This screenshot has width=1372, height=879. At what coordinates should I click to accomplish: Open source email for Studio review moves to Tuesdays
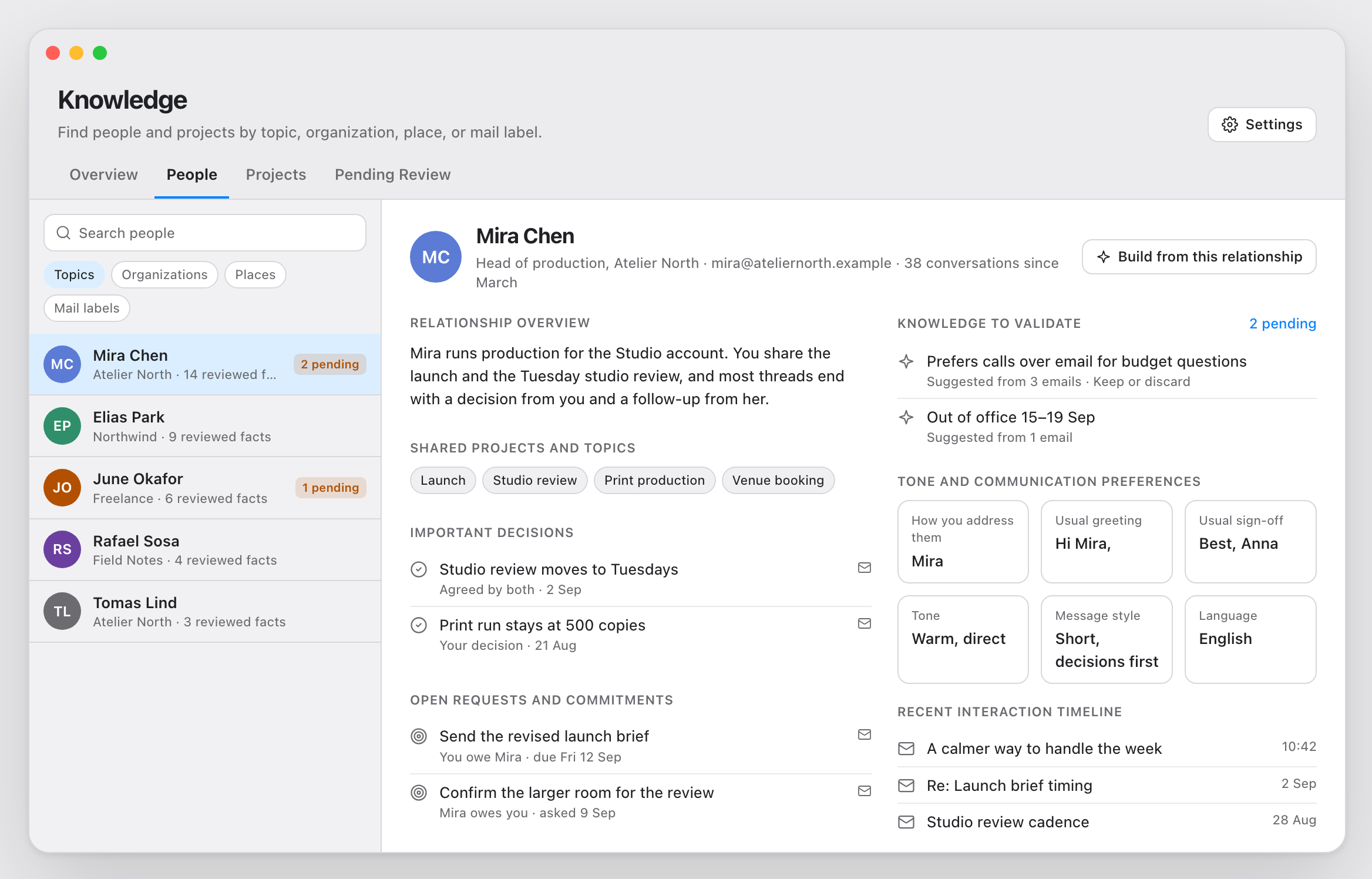point(864,568)
